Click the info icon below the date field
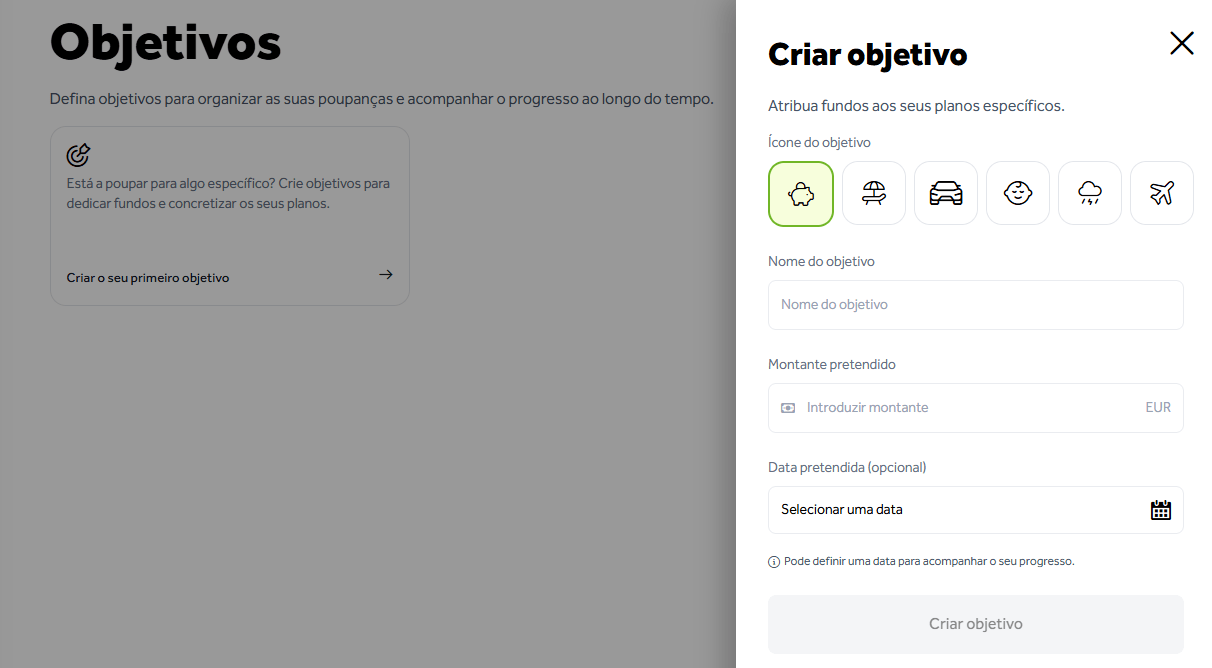Viewport: 1212px width, 668px height. tap(772, 561)
